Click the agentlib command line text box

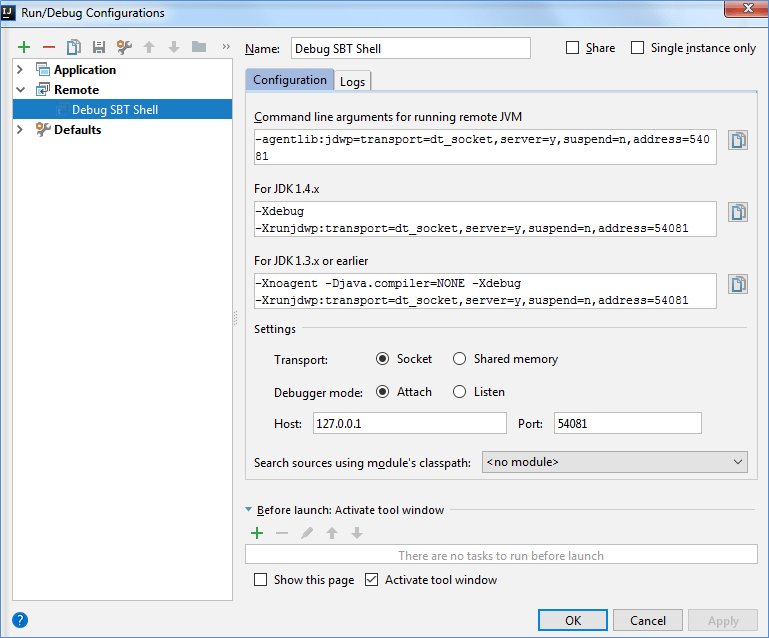485,147
